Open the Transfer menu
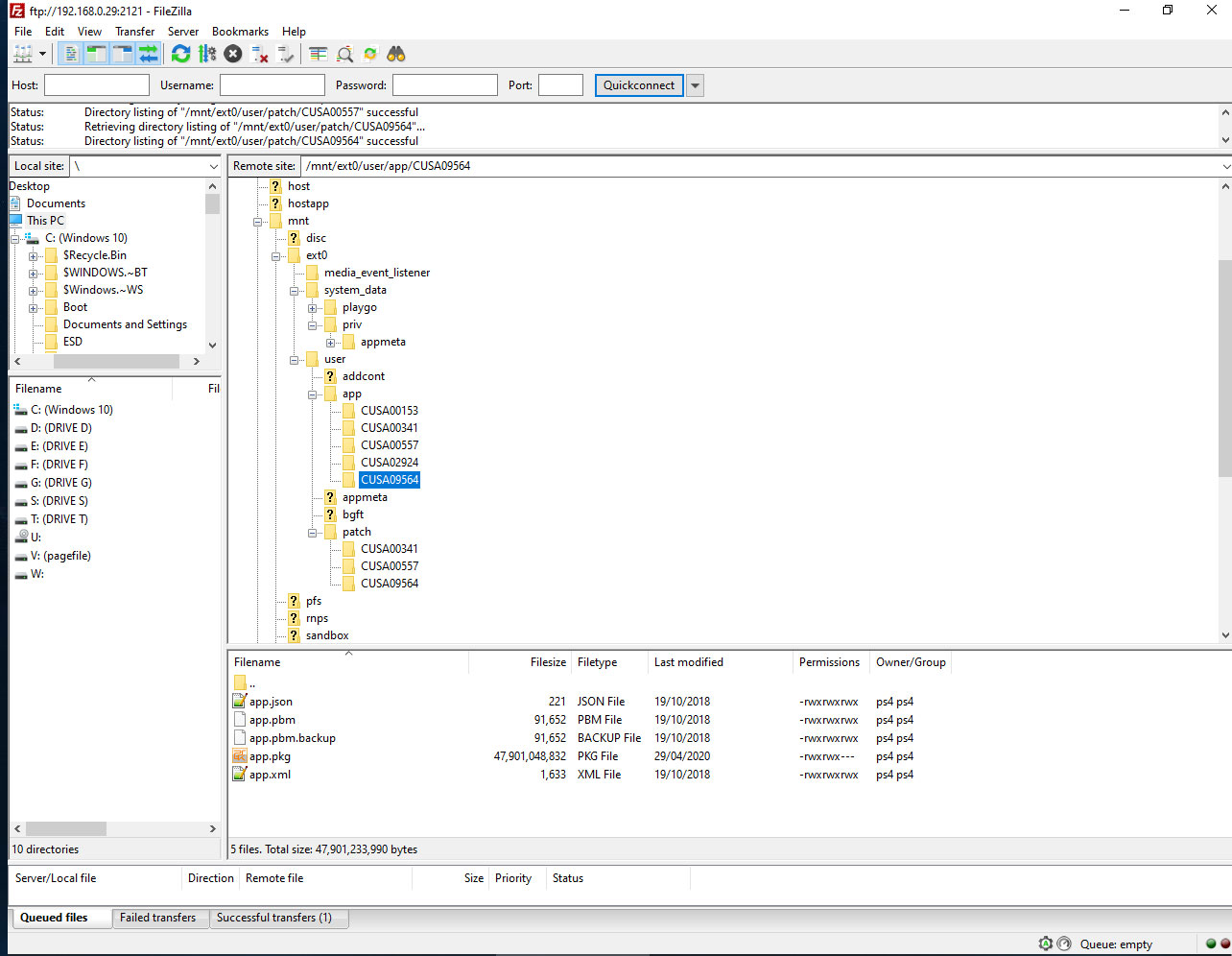Image resolution: width=1232 pixels, height=956 pixels. coord(135,32)
